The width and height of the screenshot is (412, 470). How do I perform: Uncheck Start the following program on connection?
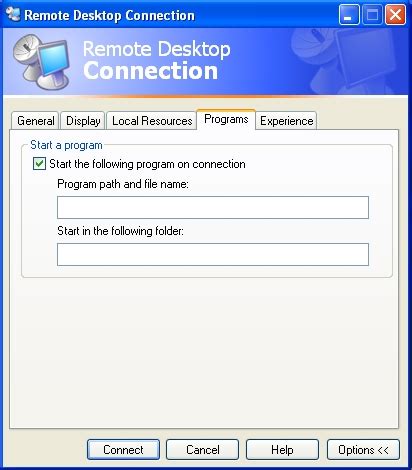coord(39,164)
